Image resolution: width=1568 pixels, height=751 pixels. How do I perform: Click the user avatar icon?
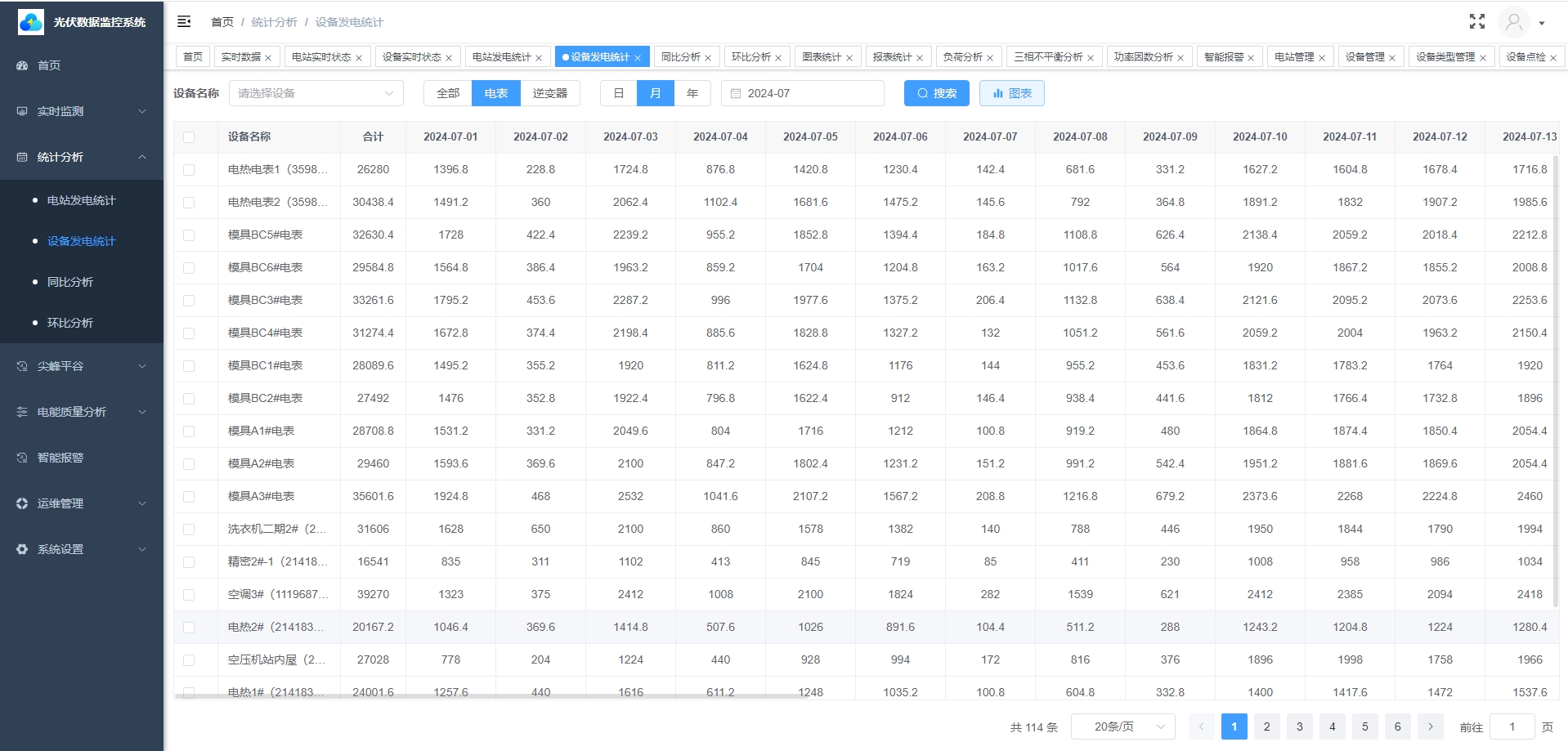[1513, 22]
